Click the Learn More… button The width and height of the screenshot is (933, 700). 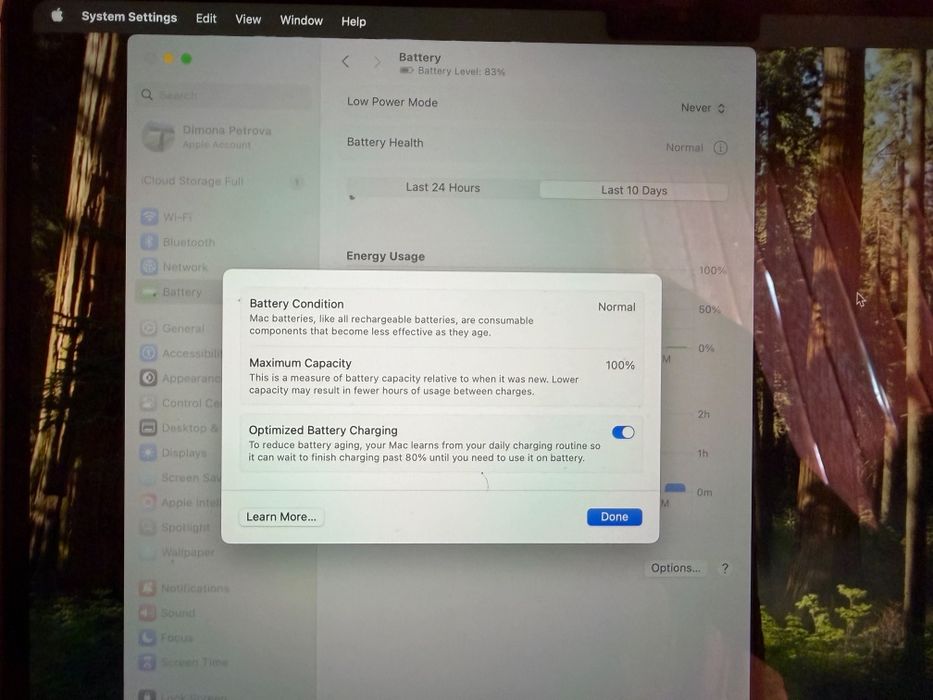pos(281,517)
